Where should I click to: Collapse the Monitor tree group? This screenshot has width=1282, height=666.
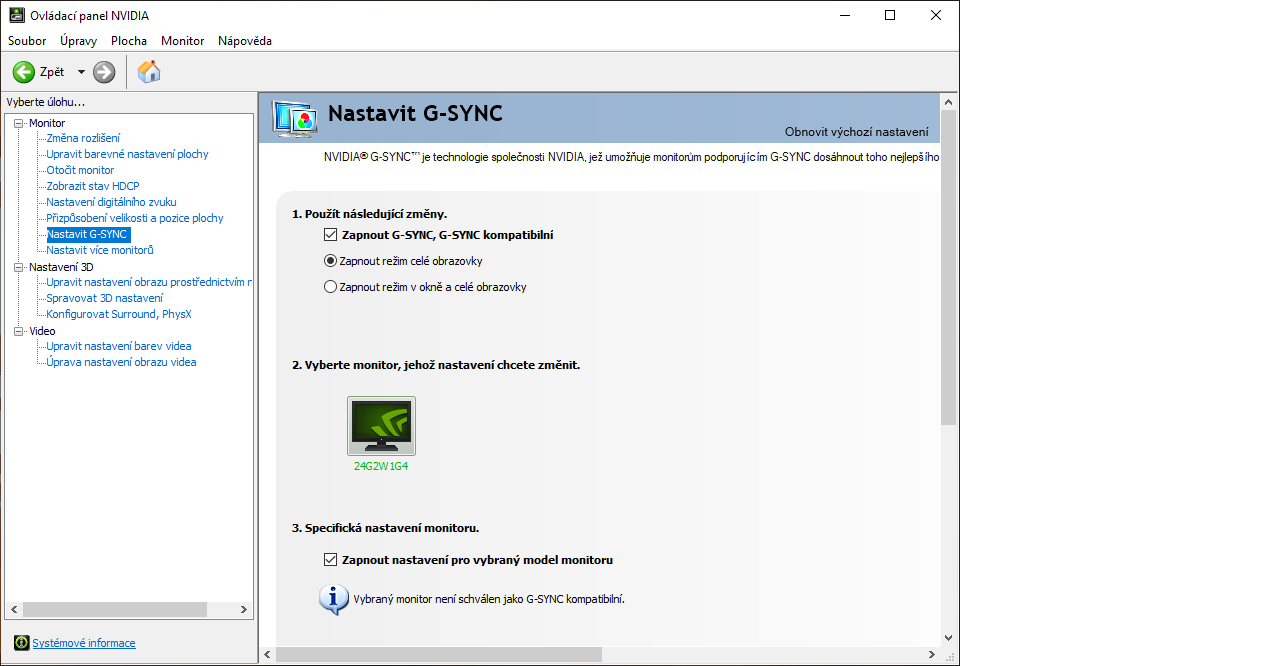(18, 123)
